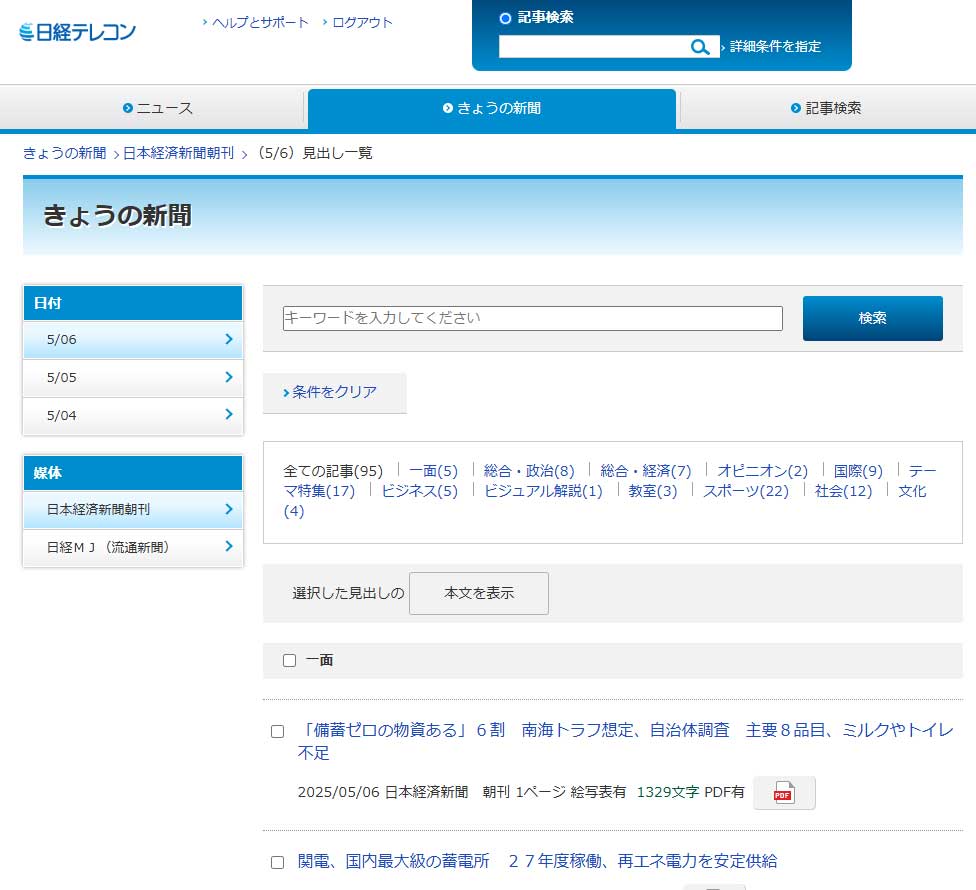
Task: Select 日経MJ(流通新聞) in 媒体 list
Action: point(133,547)
